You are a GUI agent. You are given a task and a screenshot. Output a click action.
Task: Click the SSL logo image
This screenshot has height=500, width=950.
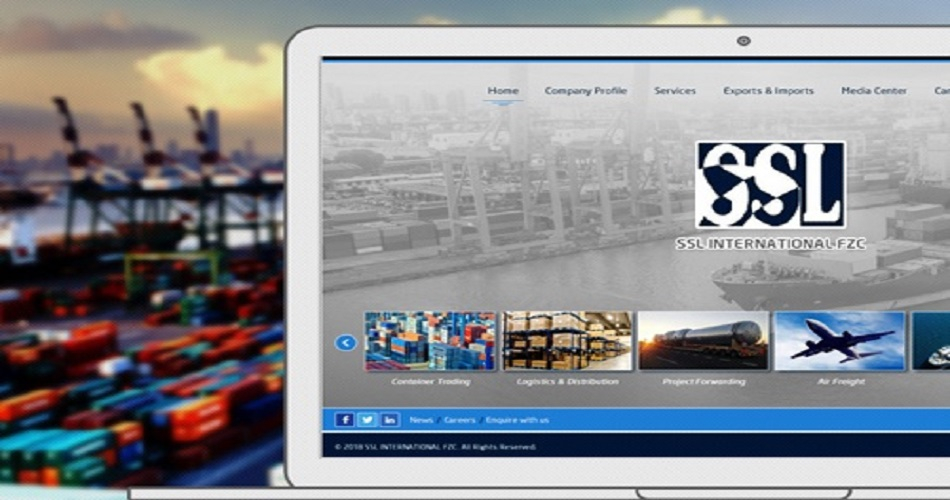(770, 185)
